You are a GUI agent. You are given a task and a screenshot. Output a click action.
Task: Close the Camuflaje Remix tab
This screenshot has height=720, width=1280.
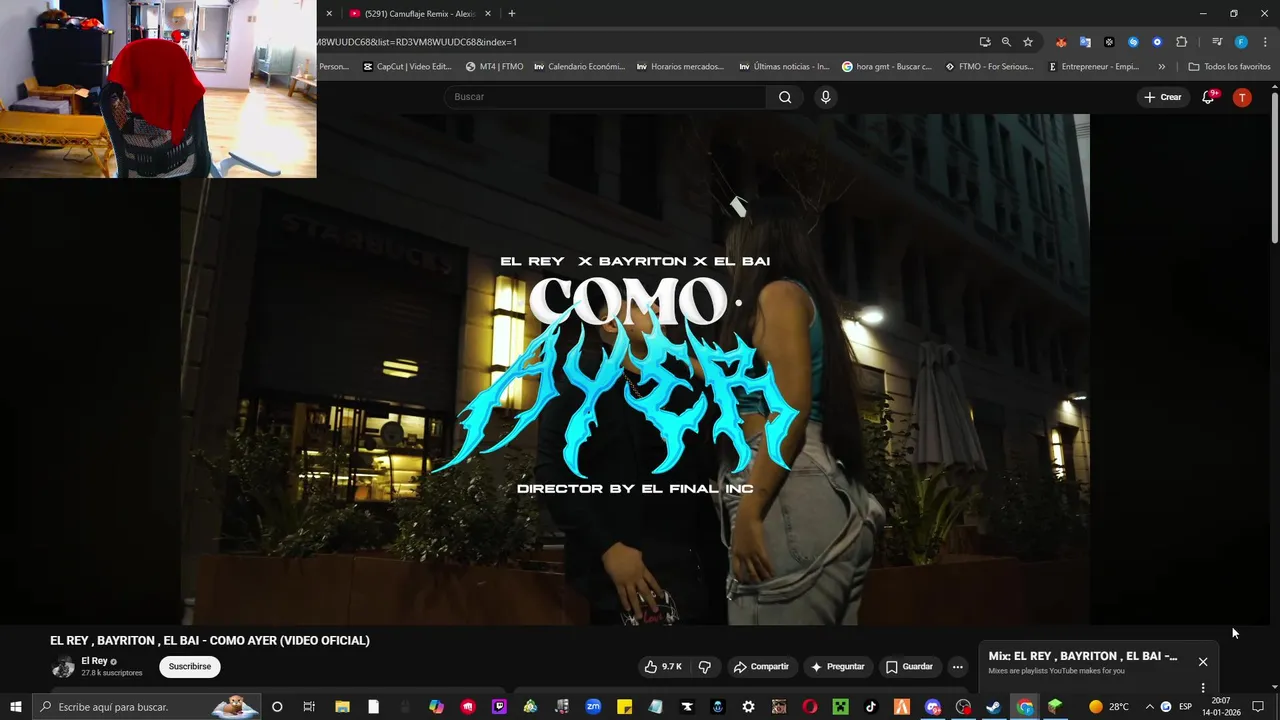[x=488, y=14]
